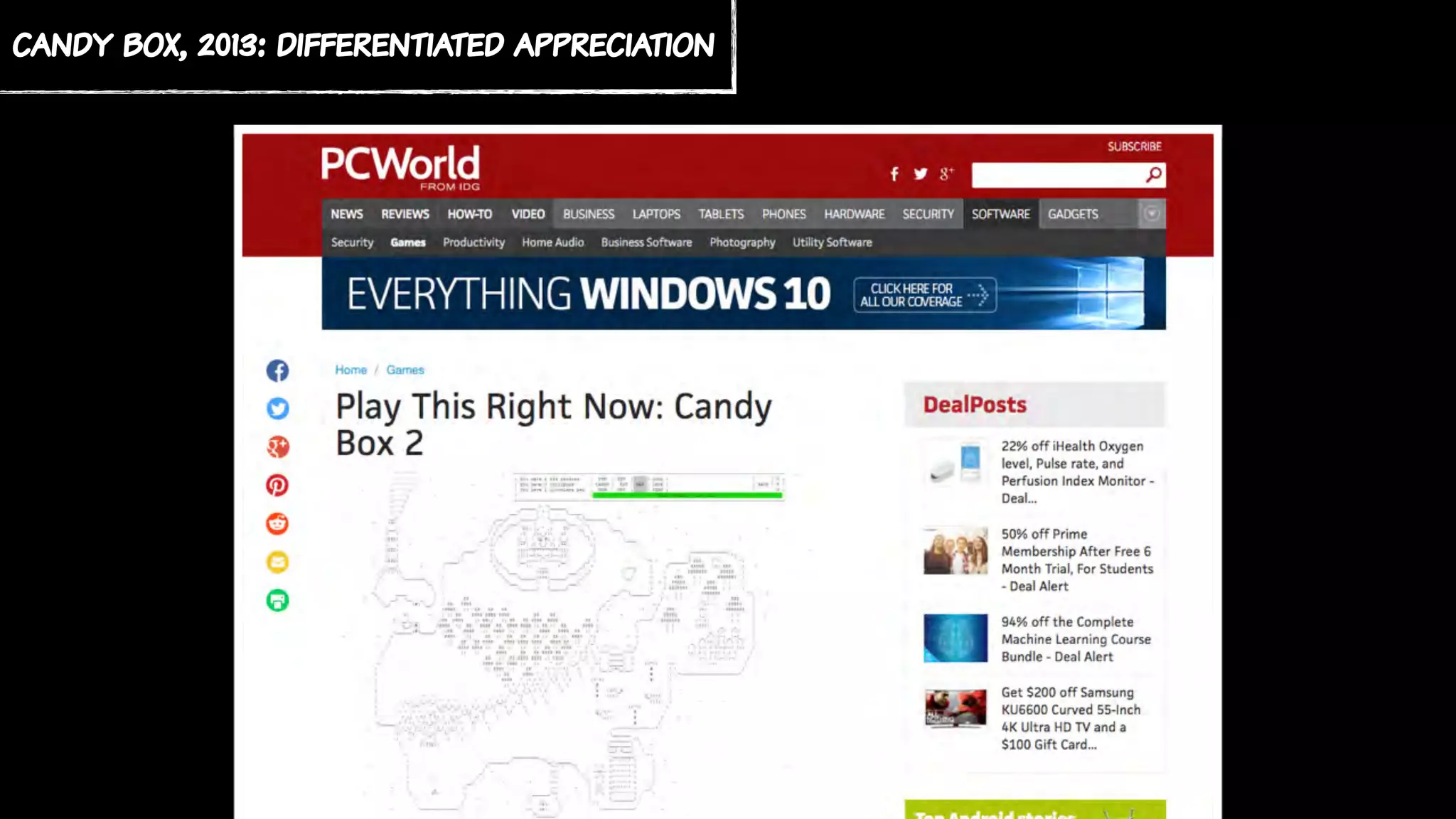Open the BUSINESS section

point(589,214)
